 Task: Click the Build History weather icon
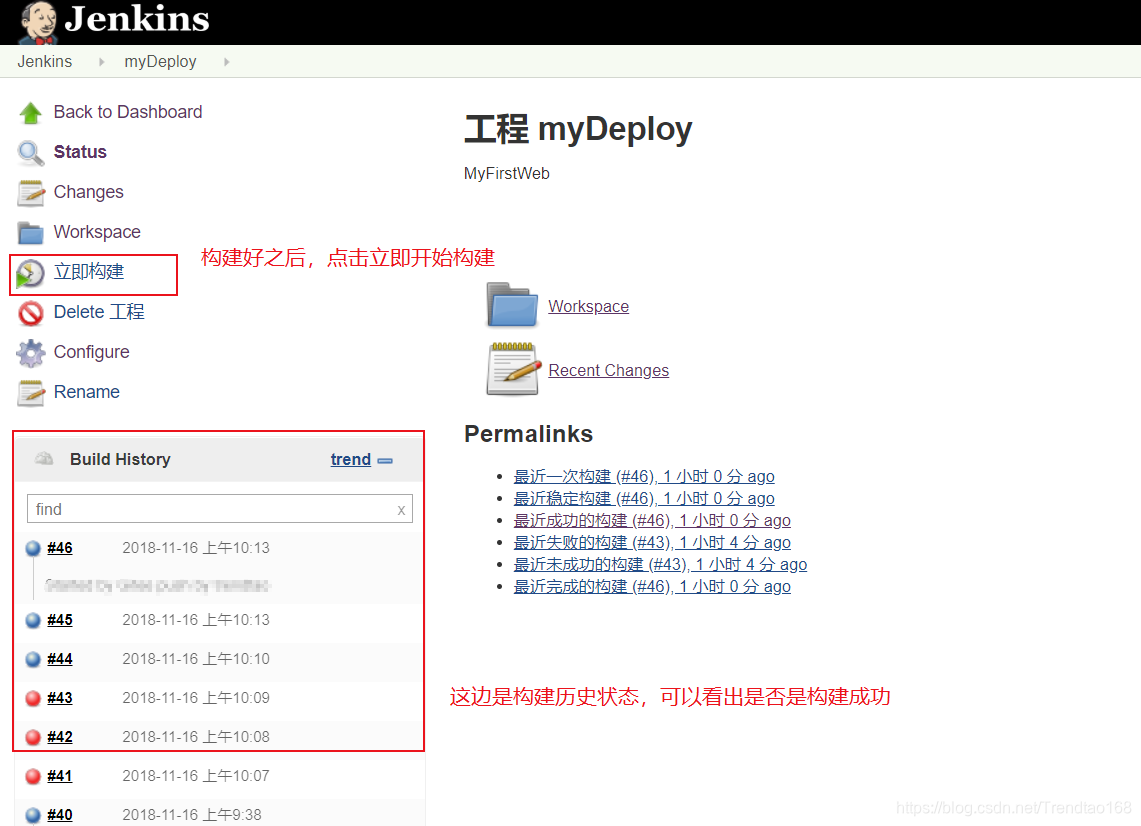[x=44, y=458]
